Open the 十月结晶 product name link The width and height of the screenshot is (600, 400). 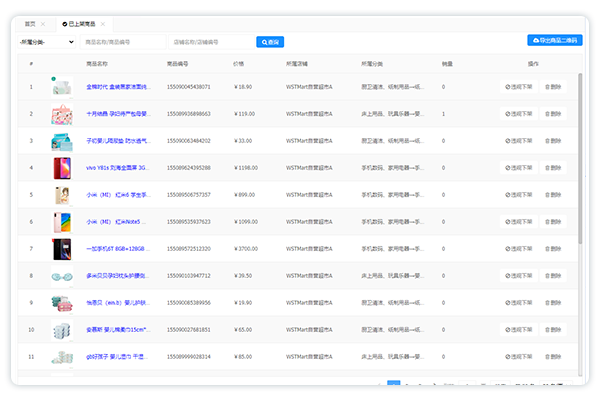117,114
